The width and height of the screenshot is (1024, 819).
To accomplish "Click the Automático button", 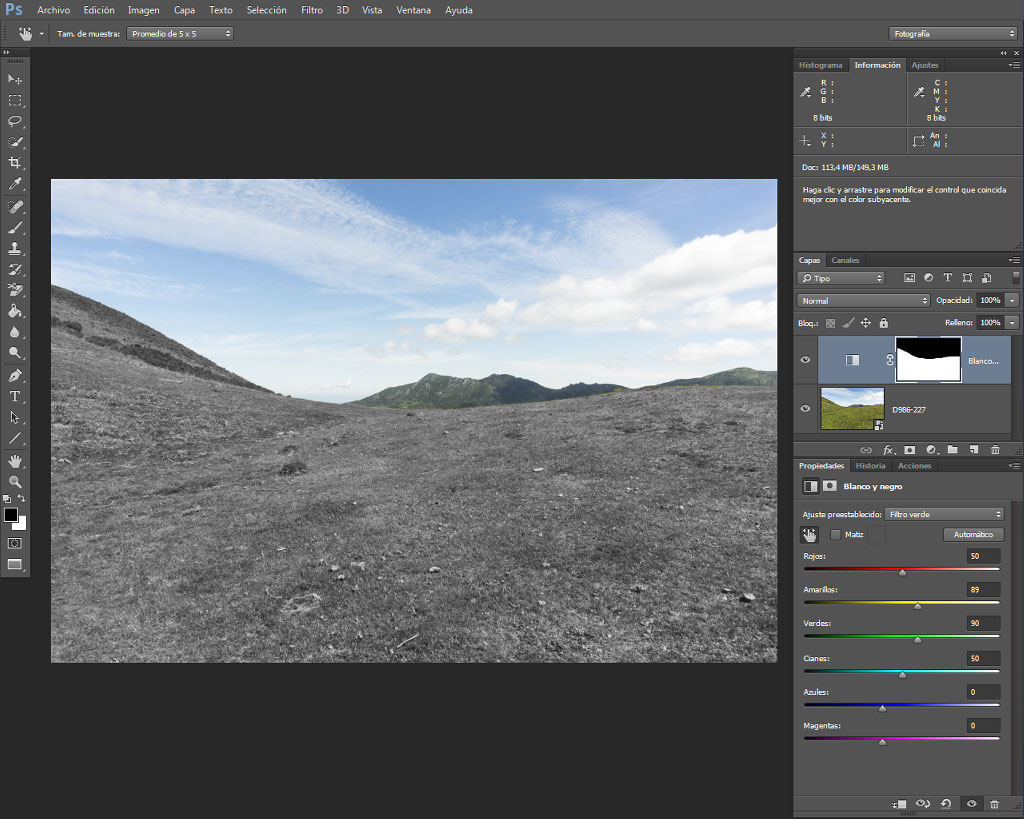I will tap(973, 534).
